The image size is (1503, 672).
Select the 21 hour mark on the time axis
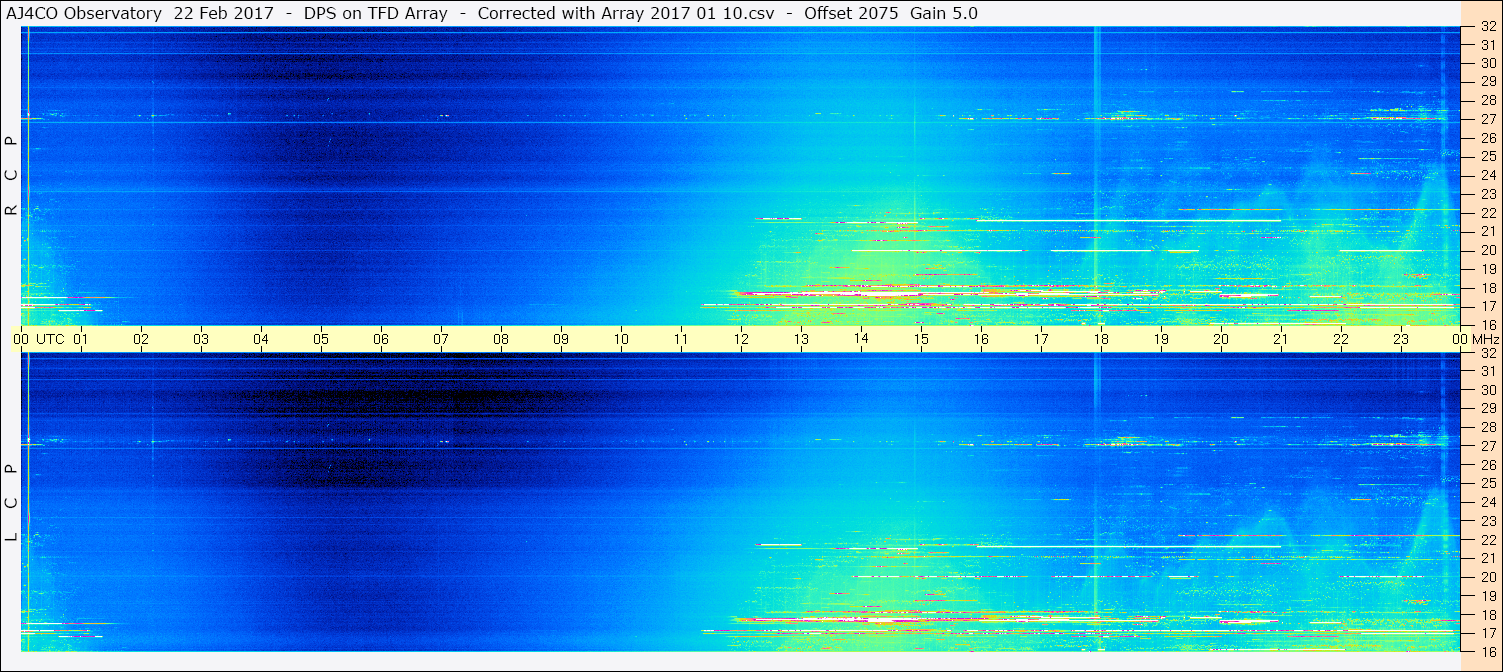click(1281, 339)
